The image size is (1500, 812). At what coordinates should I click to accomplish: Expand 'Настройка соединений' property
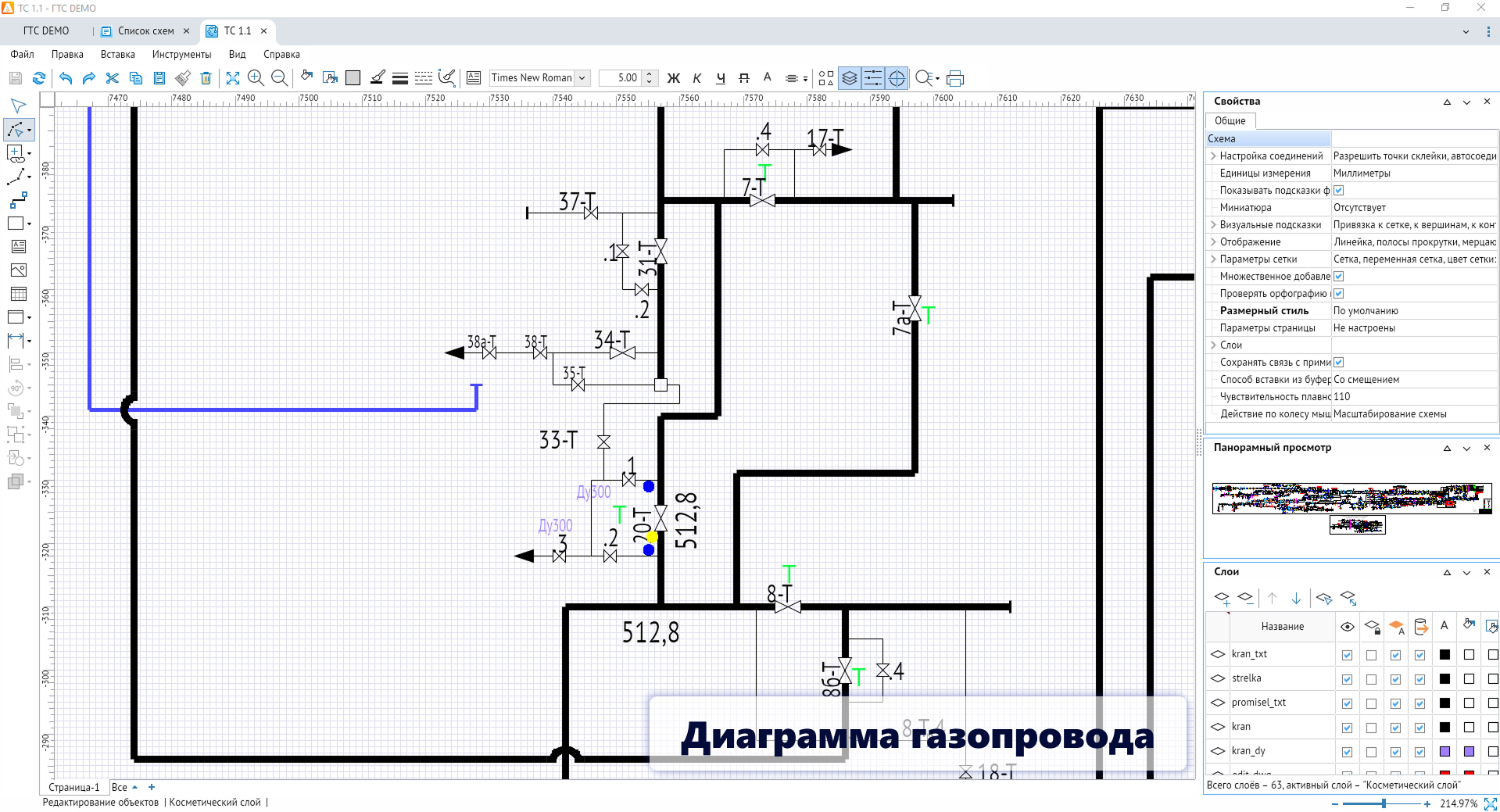(1213, 156)
